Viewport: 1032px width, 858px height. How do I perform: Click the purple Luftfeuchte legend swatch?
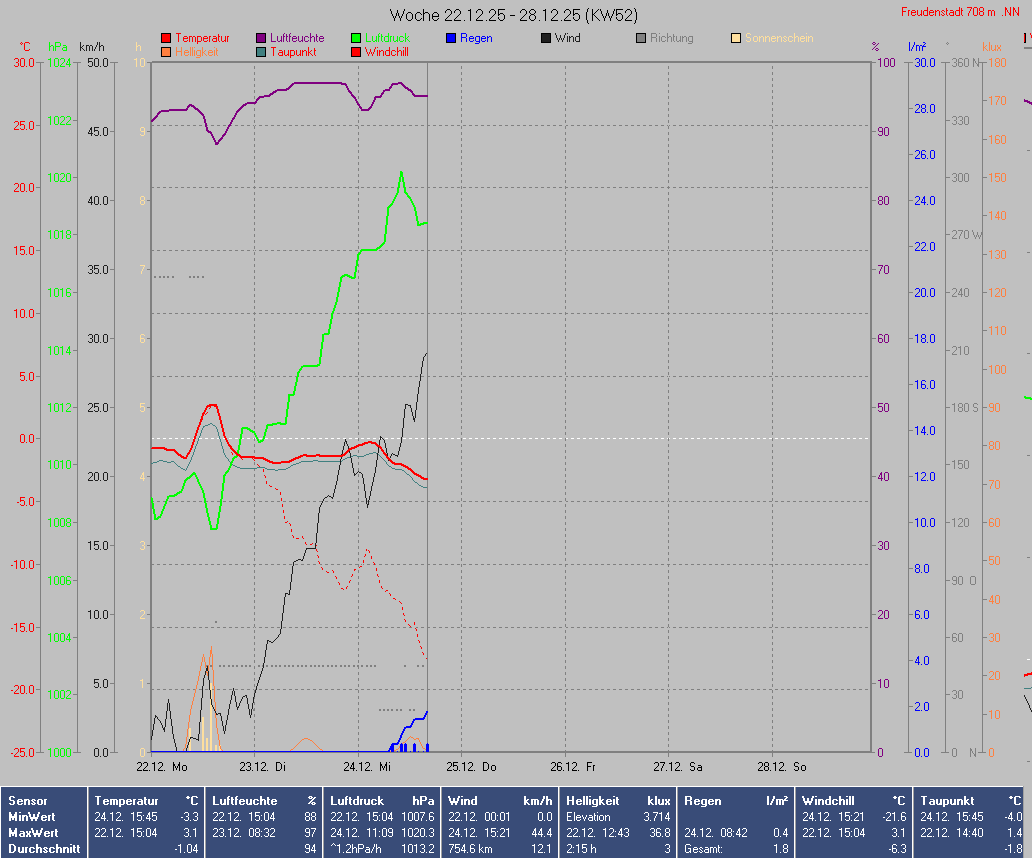pos(261,39)
